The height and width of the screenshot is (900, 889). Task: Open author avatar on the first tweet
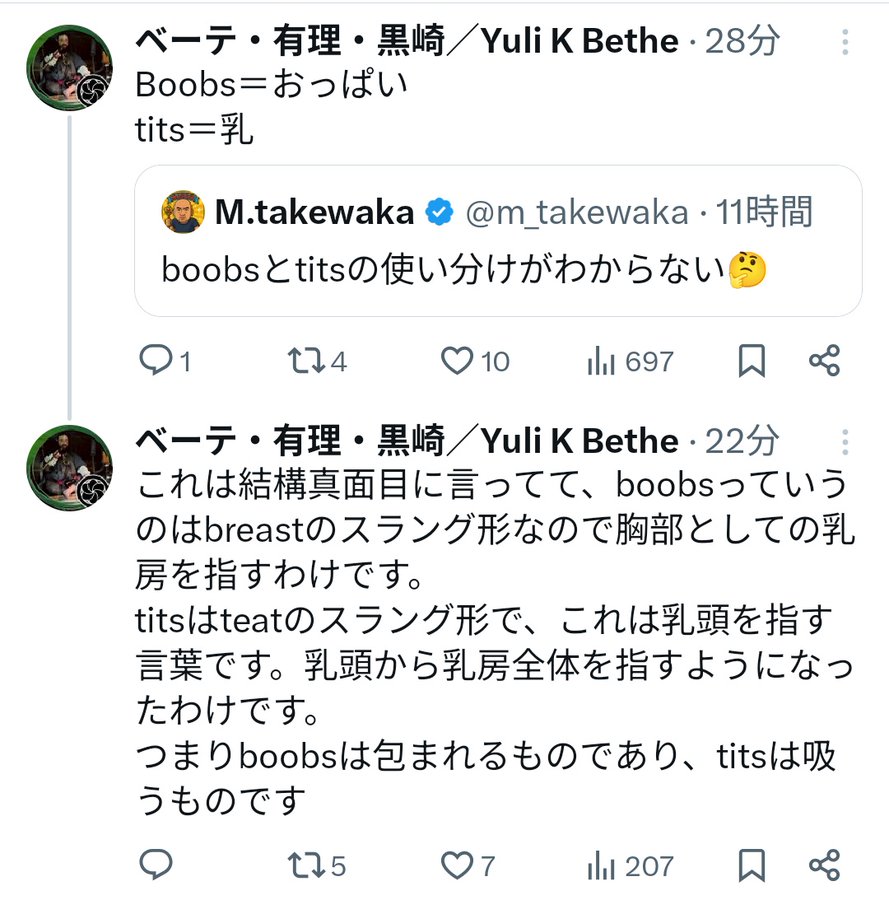tap(69, 69)
